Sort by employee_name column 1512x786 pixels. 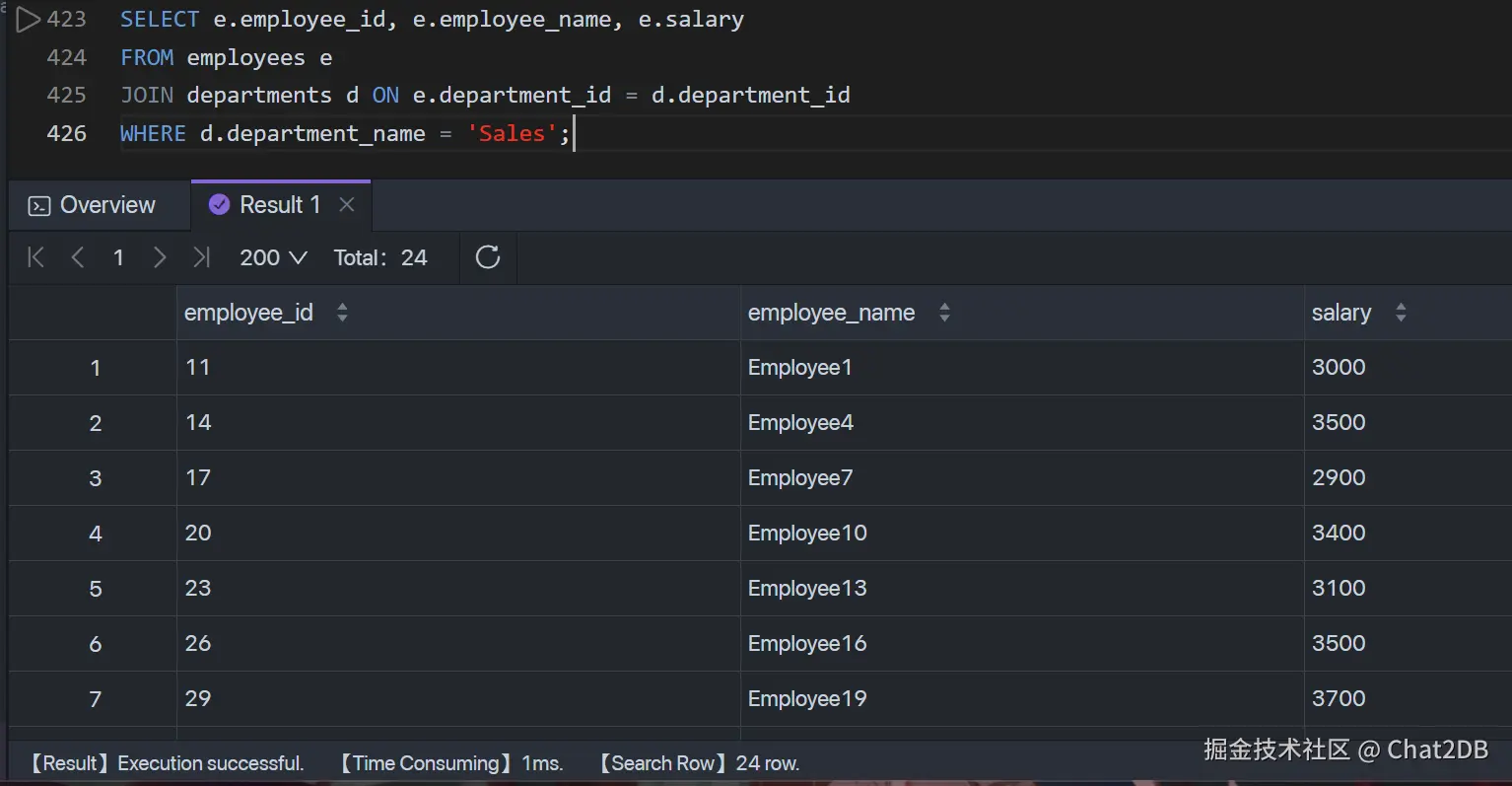944,313
